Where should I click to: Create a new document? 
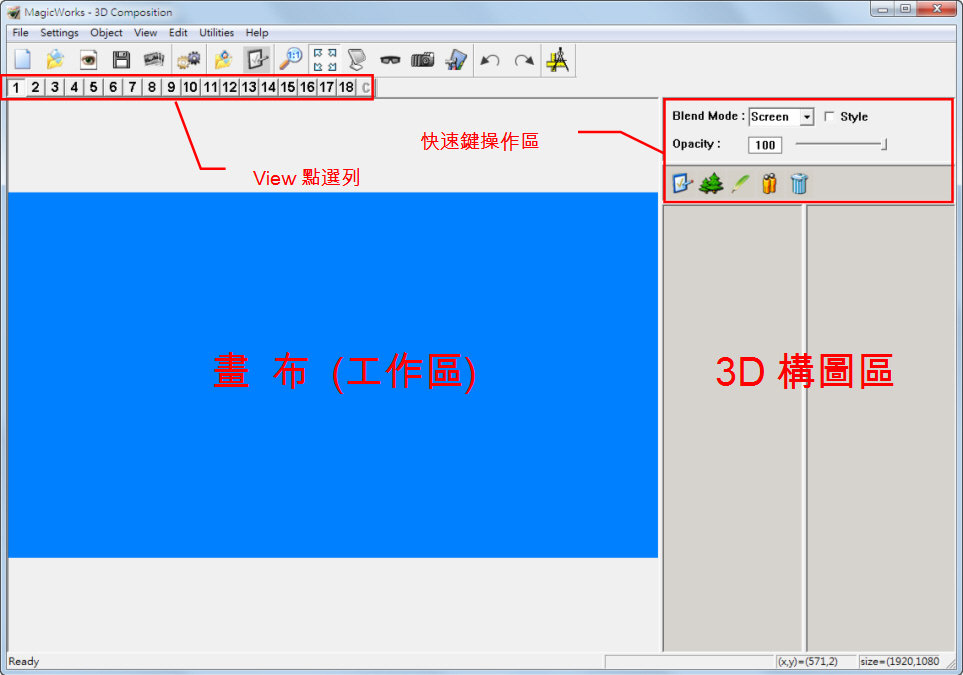(x=21, y=59)
